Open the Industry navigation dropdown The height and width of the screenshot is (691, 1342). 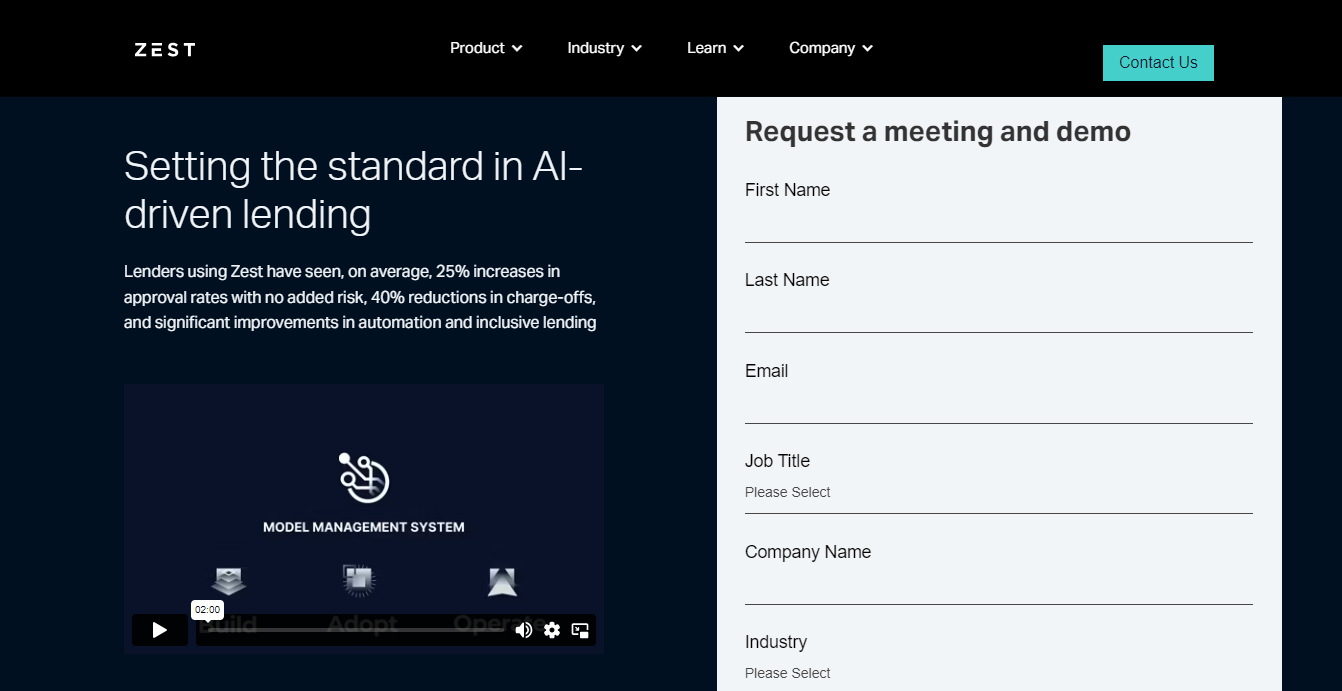click(x=604, y=48)
